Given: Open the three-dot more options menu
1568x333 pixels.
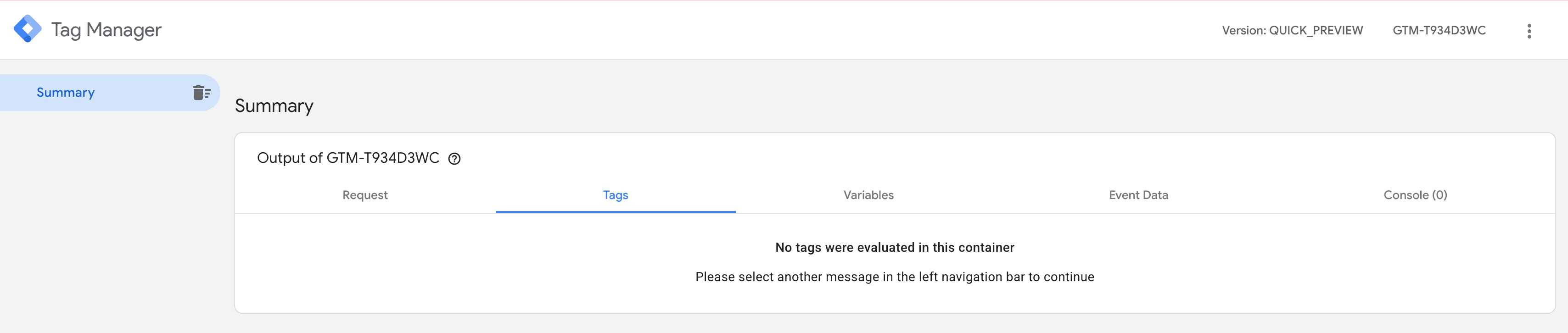Looking at the screenshot, I should 1529,31.
